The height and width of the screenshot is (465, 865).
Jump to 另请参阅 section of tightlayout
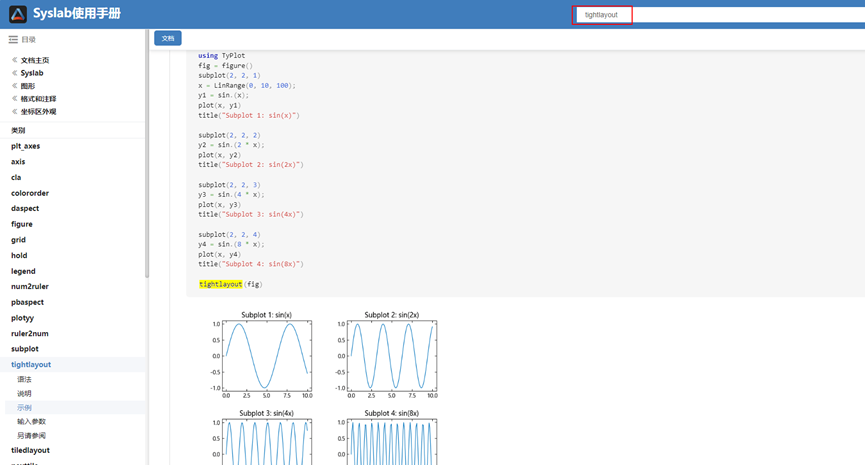31,436
